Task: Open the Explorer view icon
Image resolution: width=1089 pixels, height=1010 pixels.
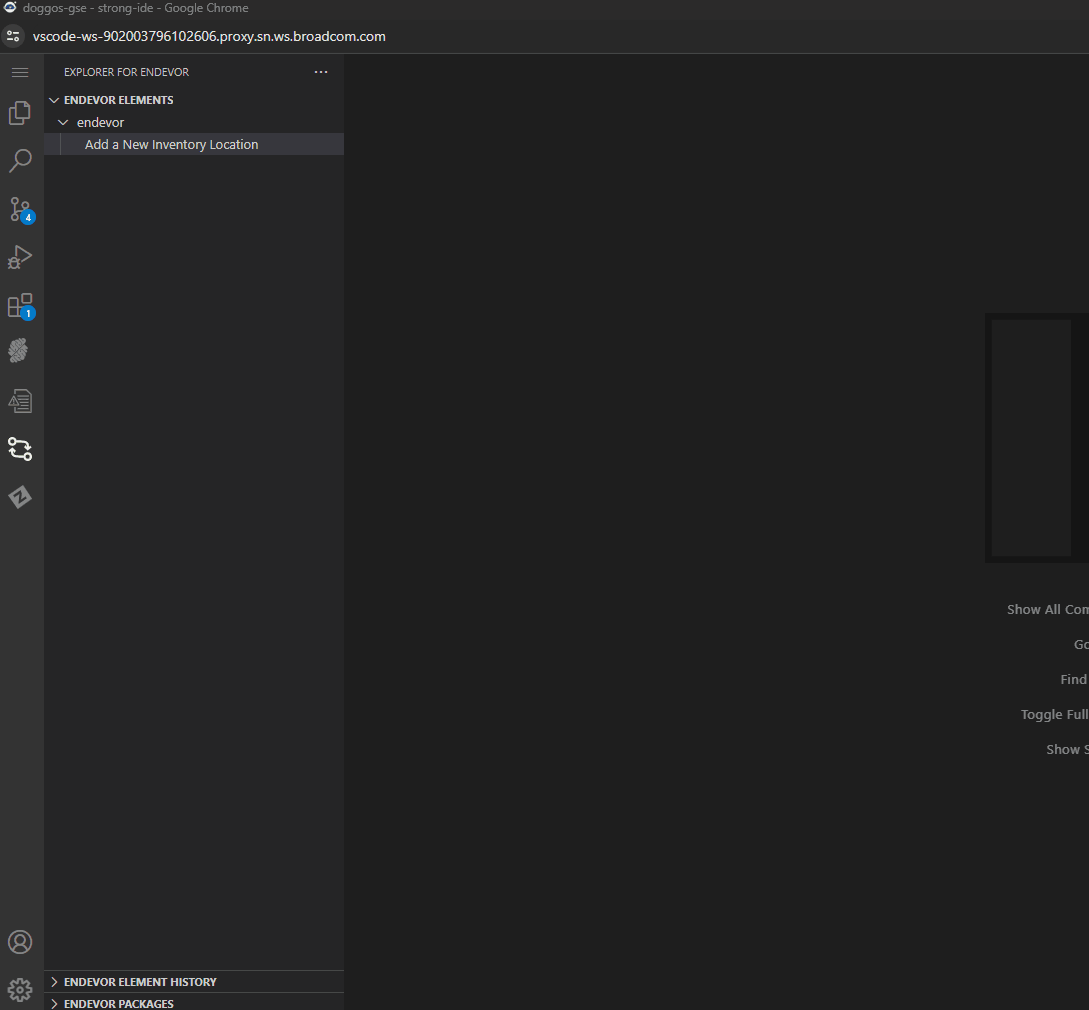Action: tap(20, 113)
